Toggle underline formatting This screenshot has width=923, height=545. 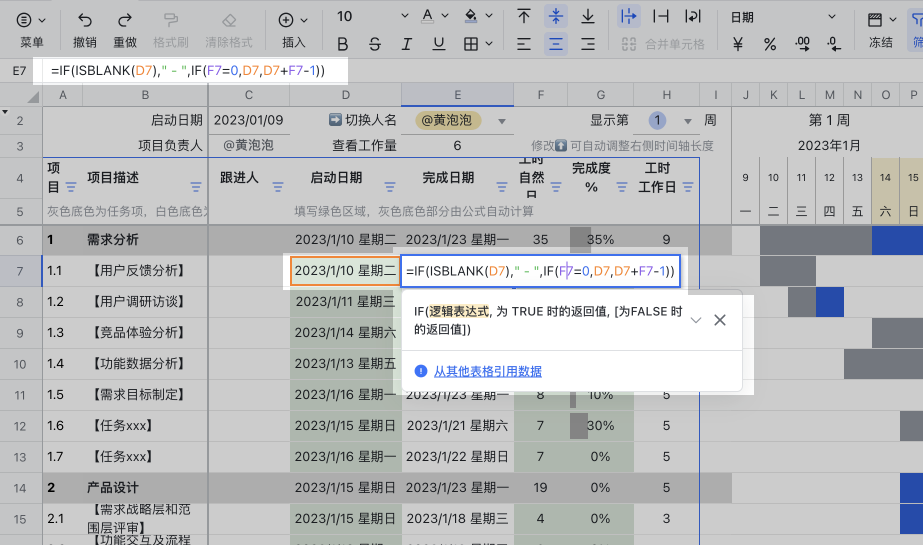[439, 44]
